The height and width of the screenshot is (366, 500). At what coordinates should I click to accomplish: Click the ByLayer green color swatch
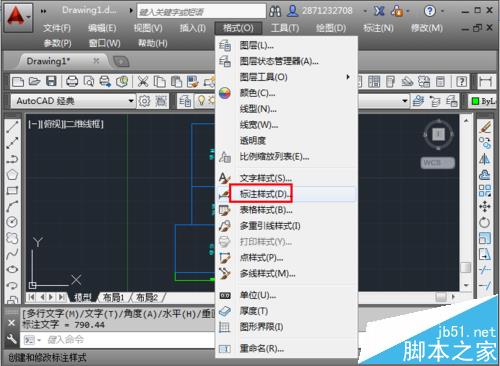click(x=475, y=101)
